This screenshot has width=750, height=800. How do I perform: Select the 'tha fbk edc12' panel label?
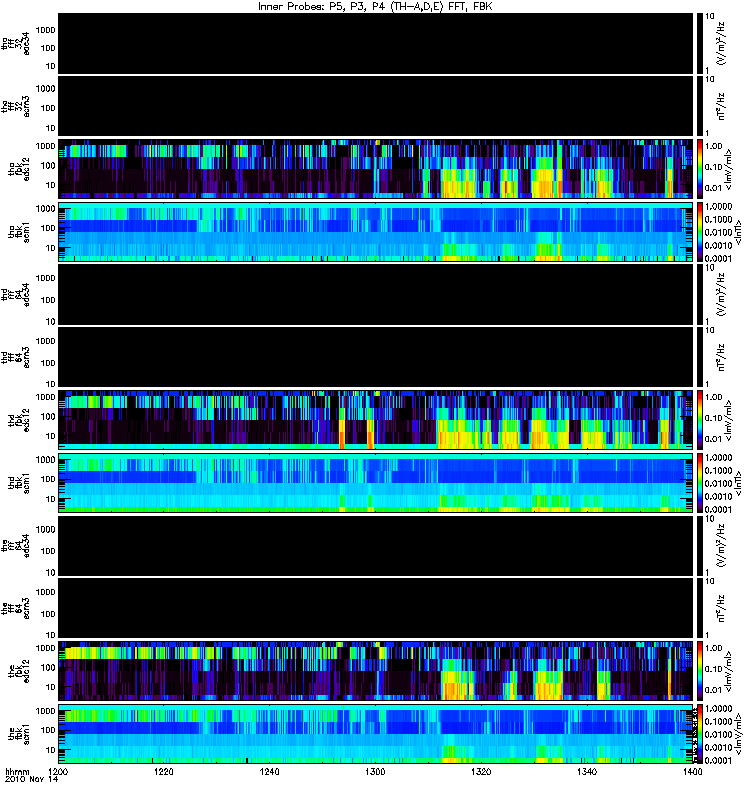[19, 169]
